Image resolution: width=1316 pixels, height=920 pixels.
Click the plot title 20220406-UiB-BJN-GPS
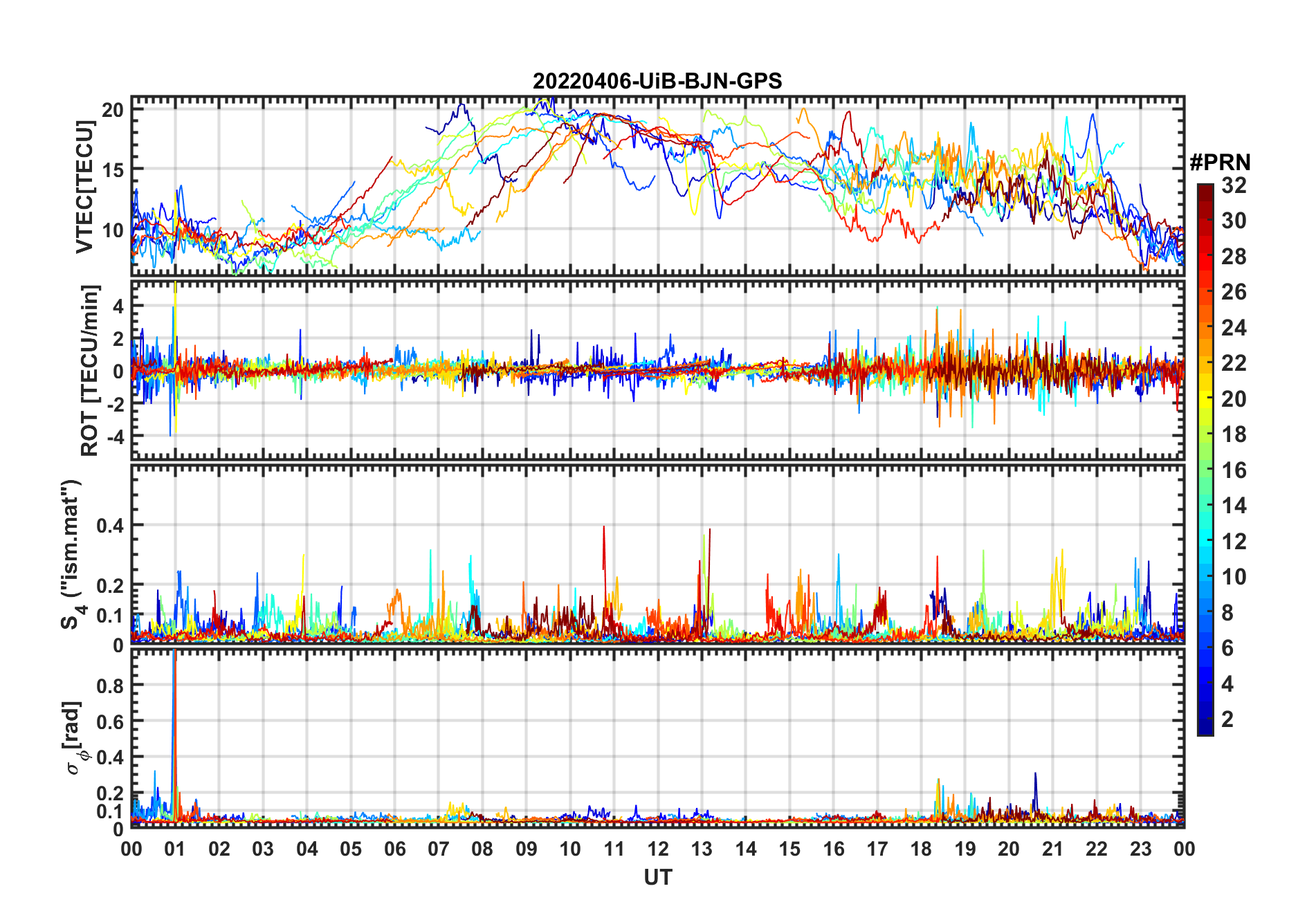(657, 81)
